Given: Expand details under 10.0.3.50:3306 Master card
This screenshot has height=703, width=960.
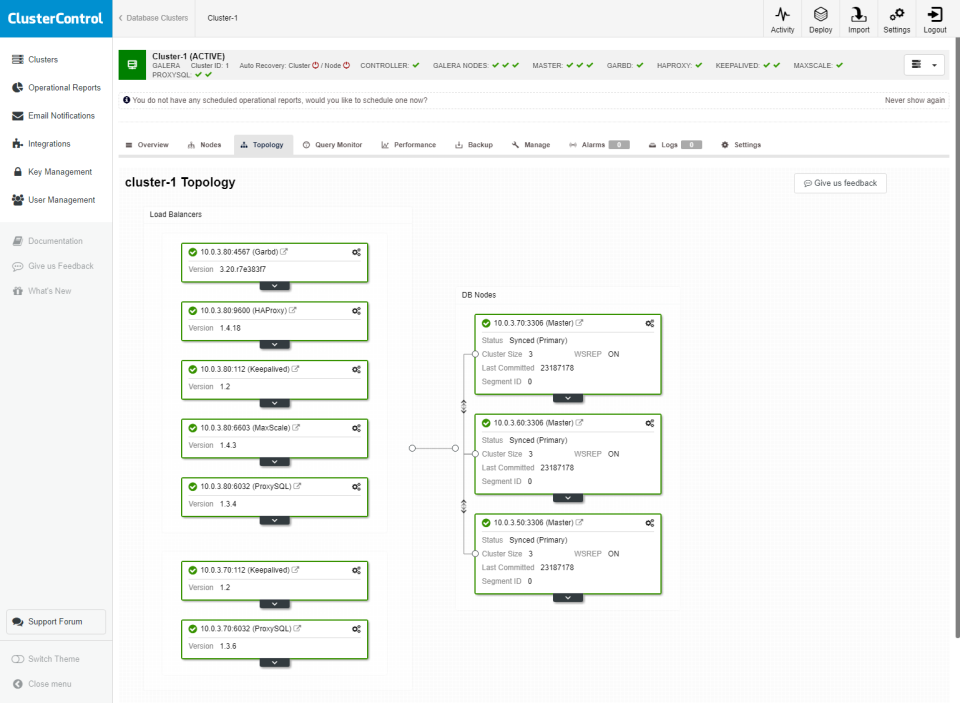Looking at the screenshot, I should tap(568, 598).
